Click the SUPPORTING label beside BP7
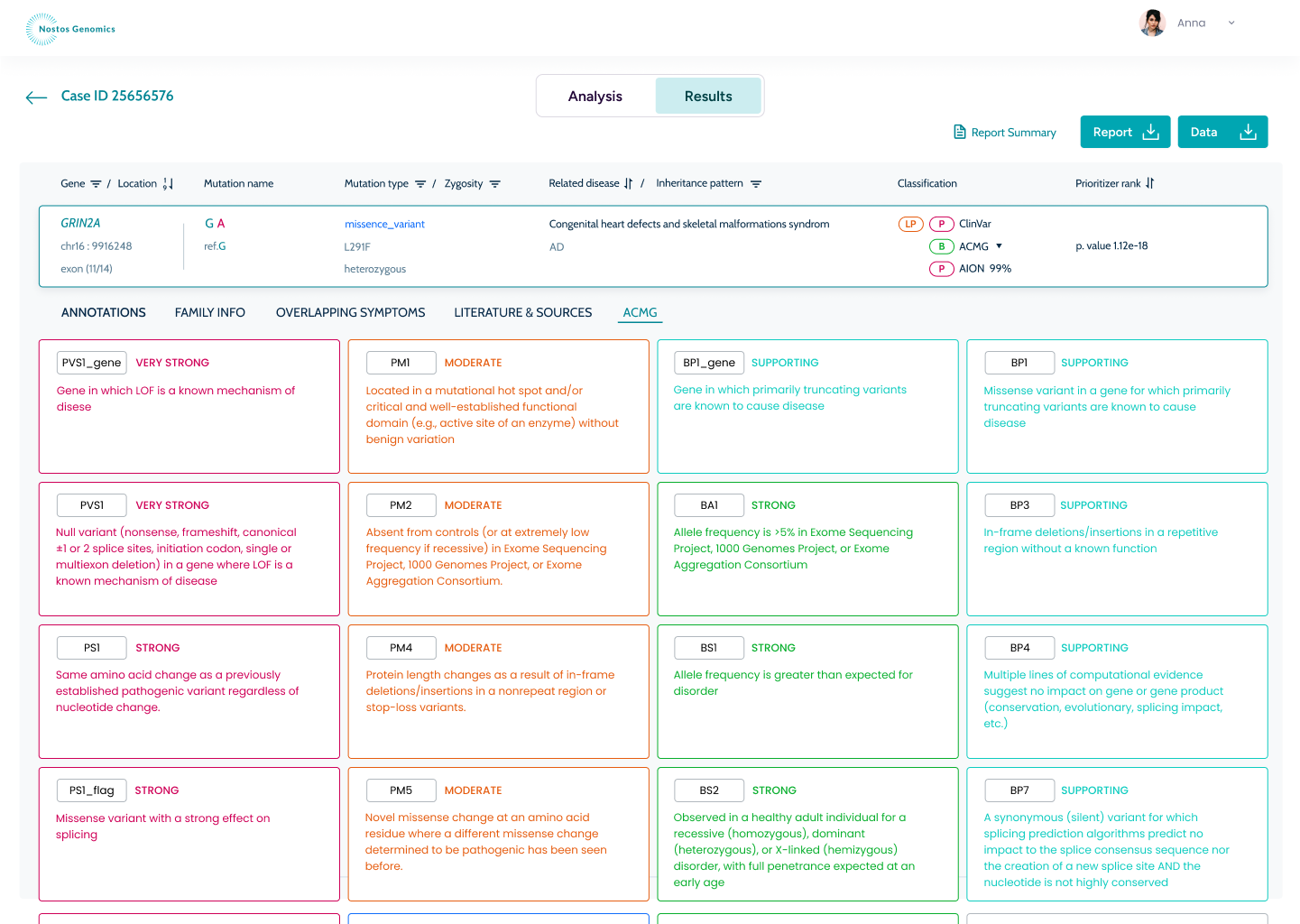The width and height of the screenshot is (1300, 924). coord(1094,790)
